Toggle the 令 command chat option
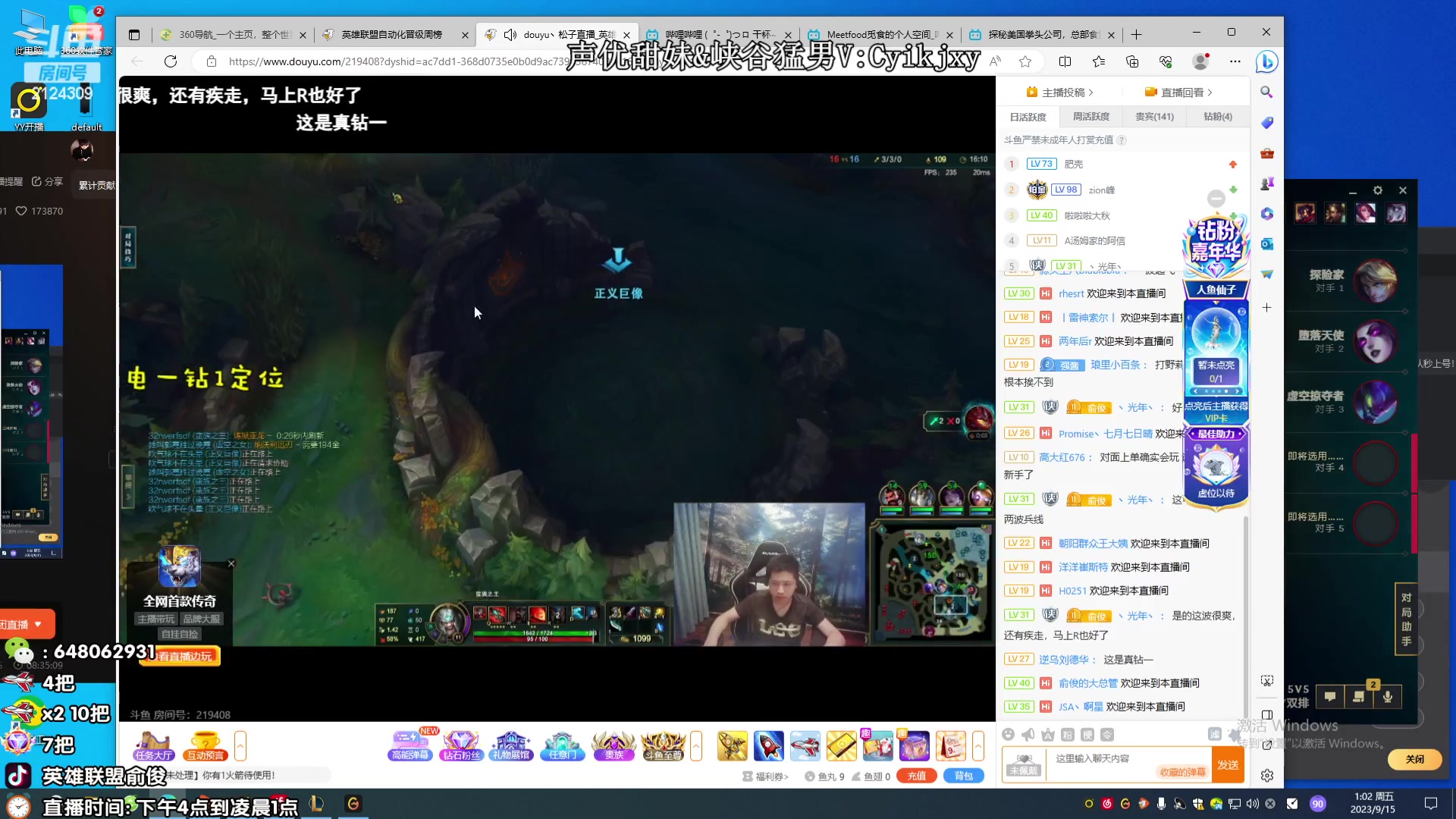 tap(1107, 734)
